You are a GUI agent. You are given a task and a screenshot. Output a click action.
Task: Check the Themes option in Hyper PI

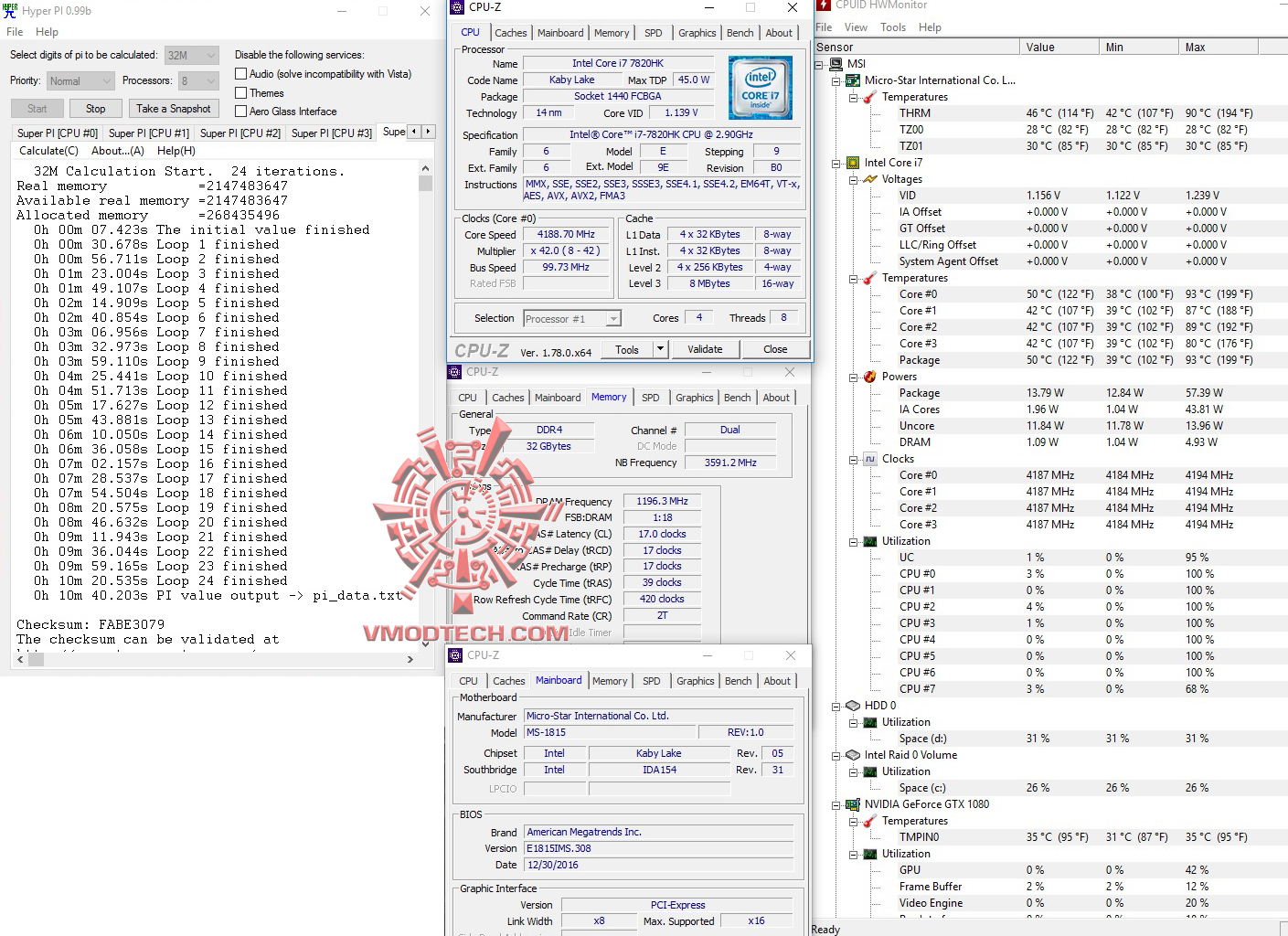click(x=240, y=92)
